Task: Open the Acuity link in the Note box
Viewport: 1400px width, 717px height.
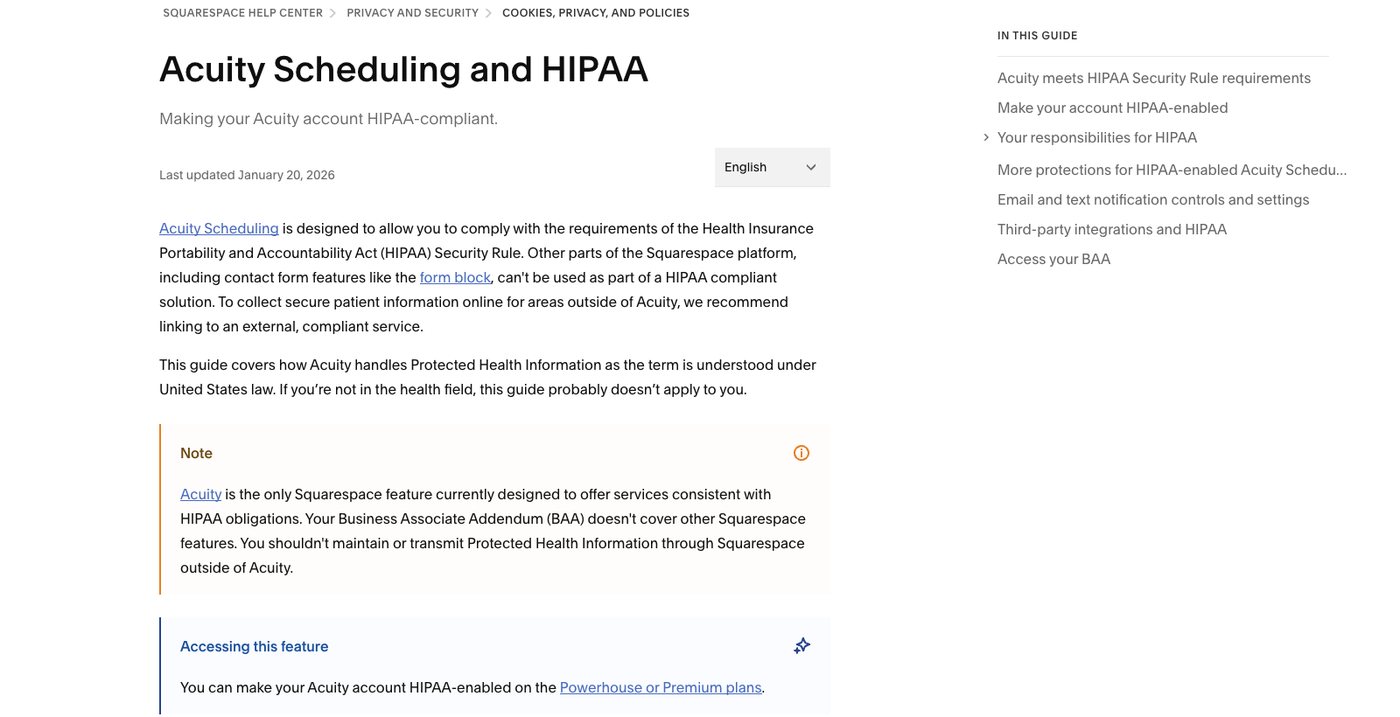Action: (x=201, y=494)
